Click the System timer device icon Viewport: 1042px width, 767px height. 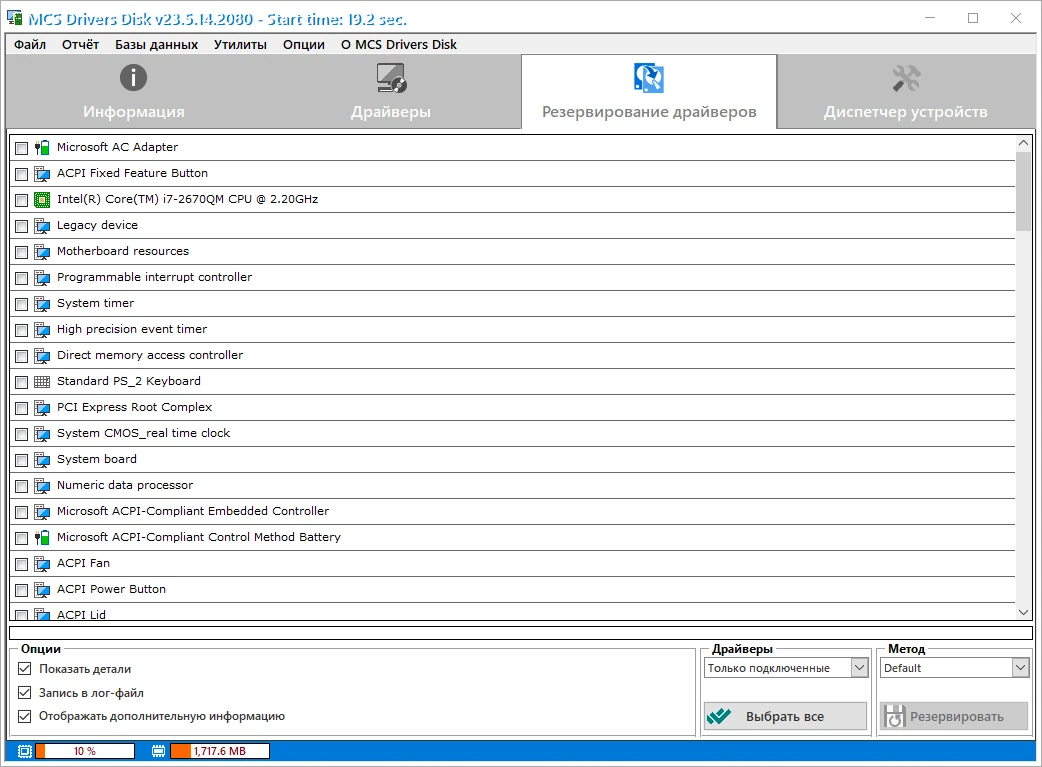click(42, 303)
